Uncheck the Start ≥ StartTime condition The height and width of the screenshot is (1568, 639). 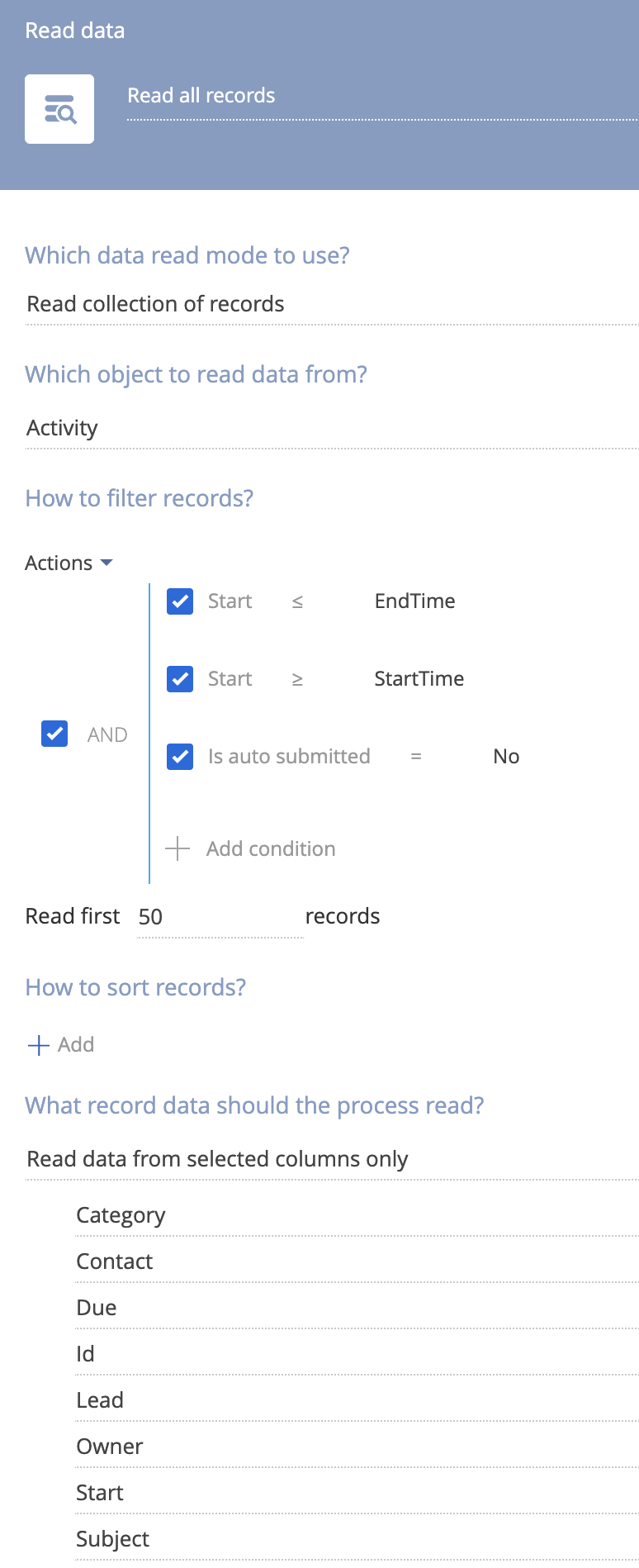pos(180,679)
